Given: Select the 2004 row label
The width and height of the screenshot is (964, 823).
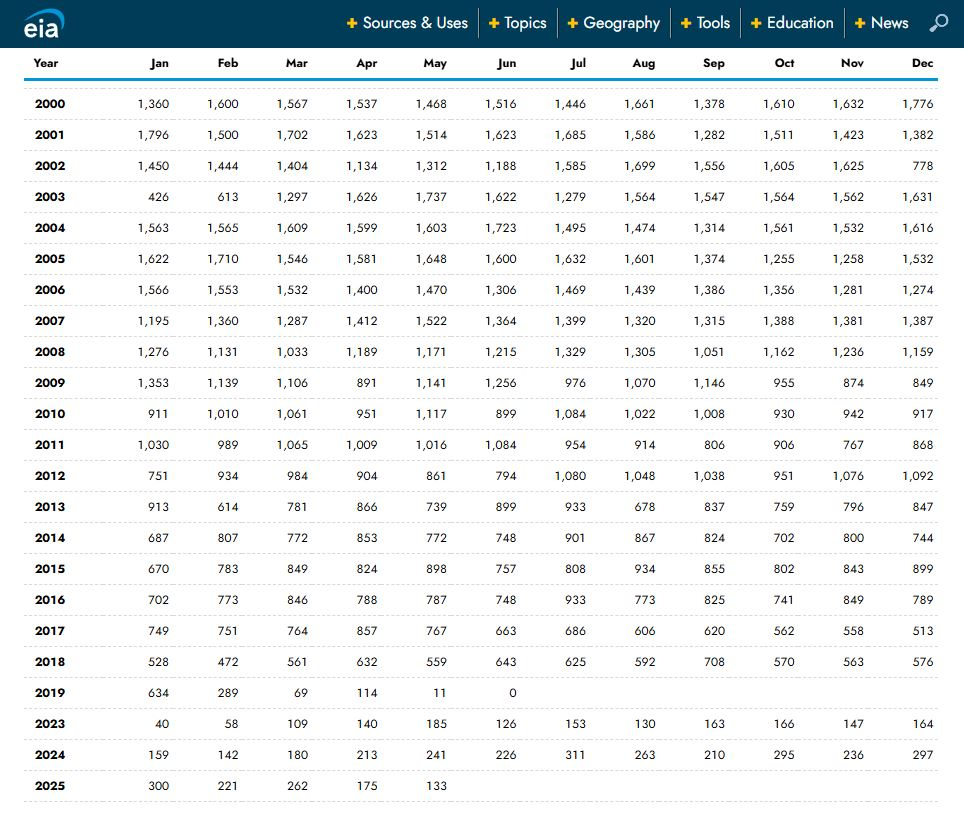Looking at the screenshot, I should (50, 228).
